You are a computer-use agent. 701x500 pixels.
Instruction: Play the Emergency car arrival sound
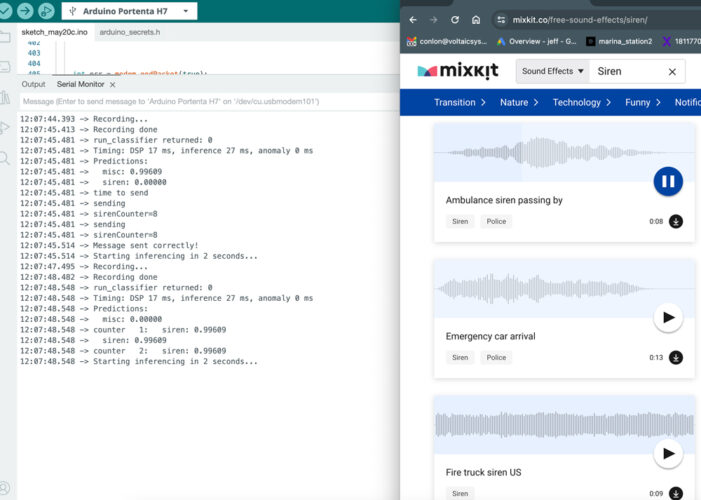point(668,318)
